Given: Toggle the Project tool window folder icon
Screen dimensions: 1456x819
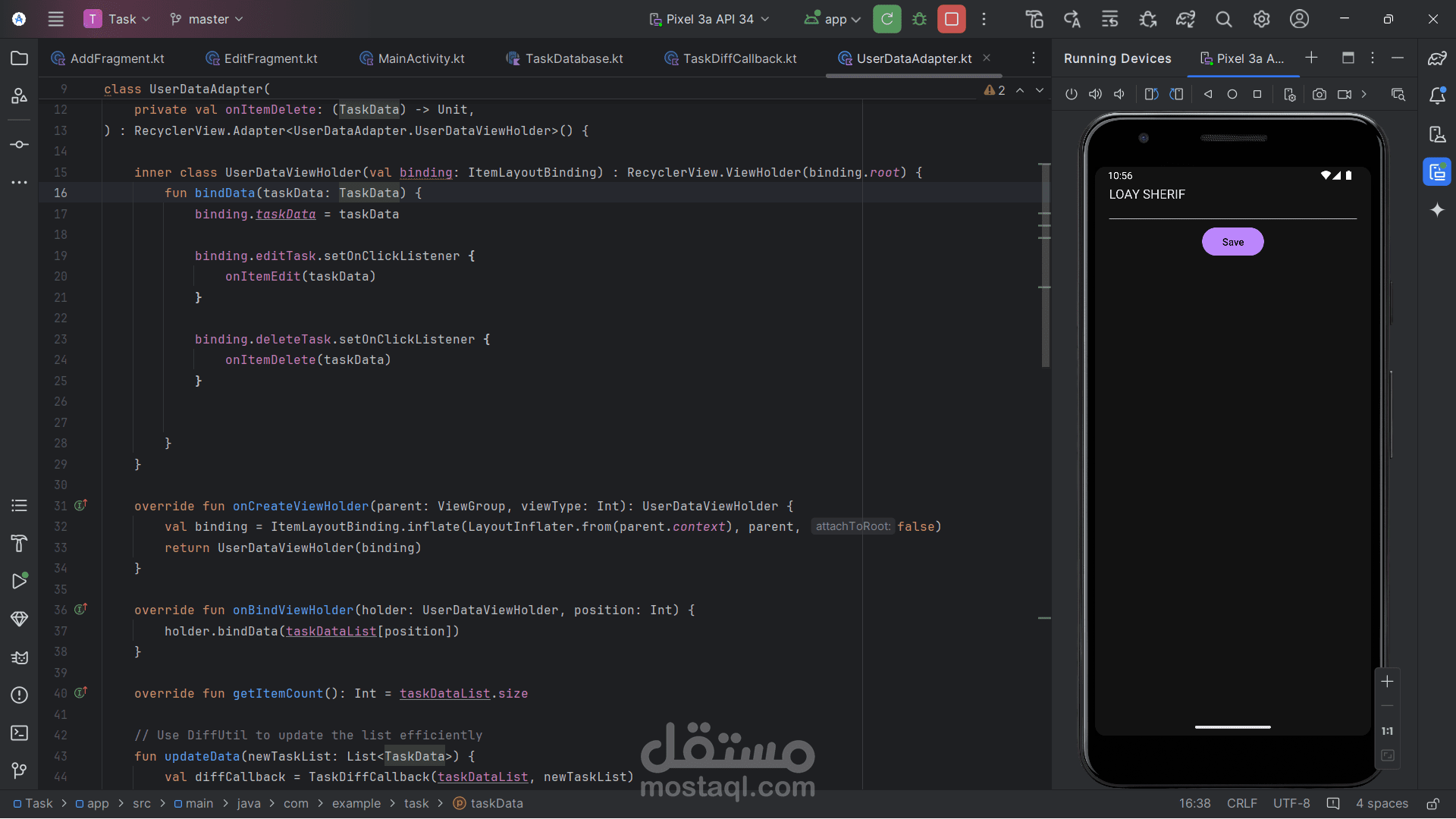Looking at the screenshot, I should click(20, 58).
